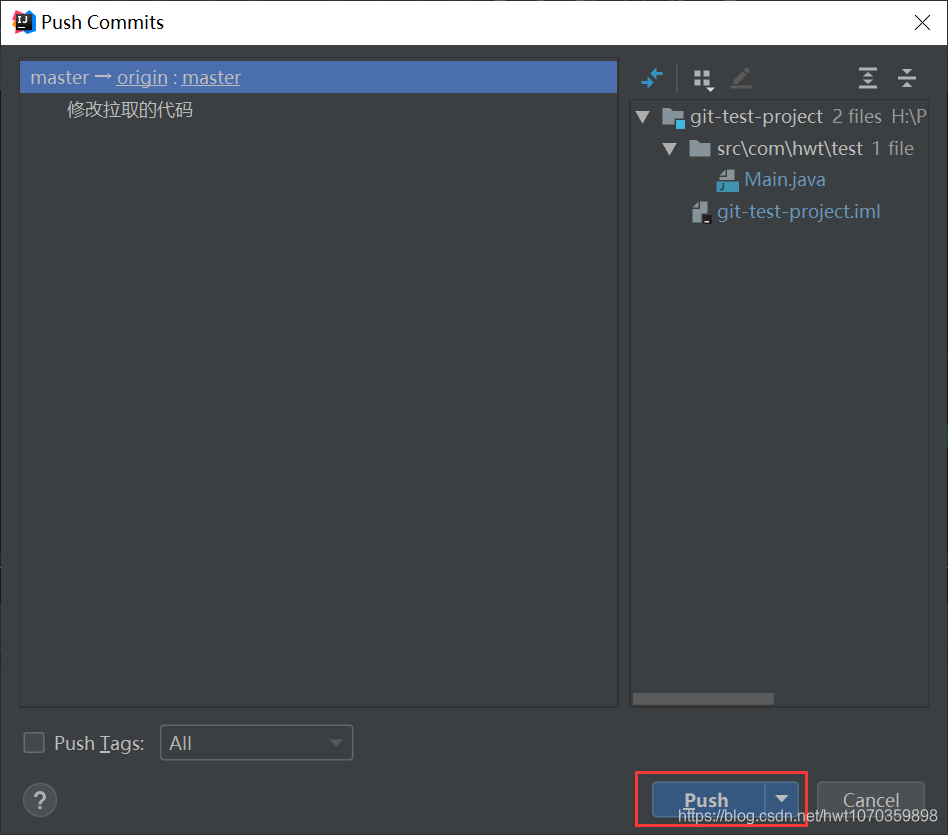The width and height of the screenshot is (948, 835).
Task: Collapse the src\com\hwt\test tree node
Action: (669, 149)
